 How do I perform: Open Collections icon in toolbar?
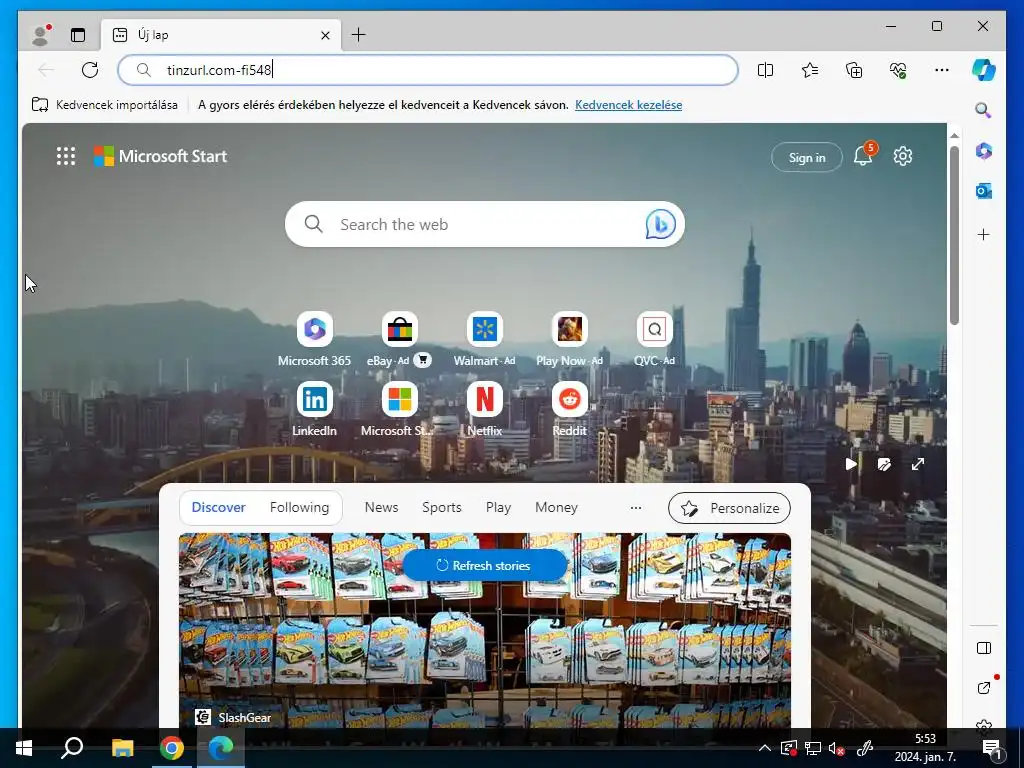854,70
